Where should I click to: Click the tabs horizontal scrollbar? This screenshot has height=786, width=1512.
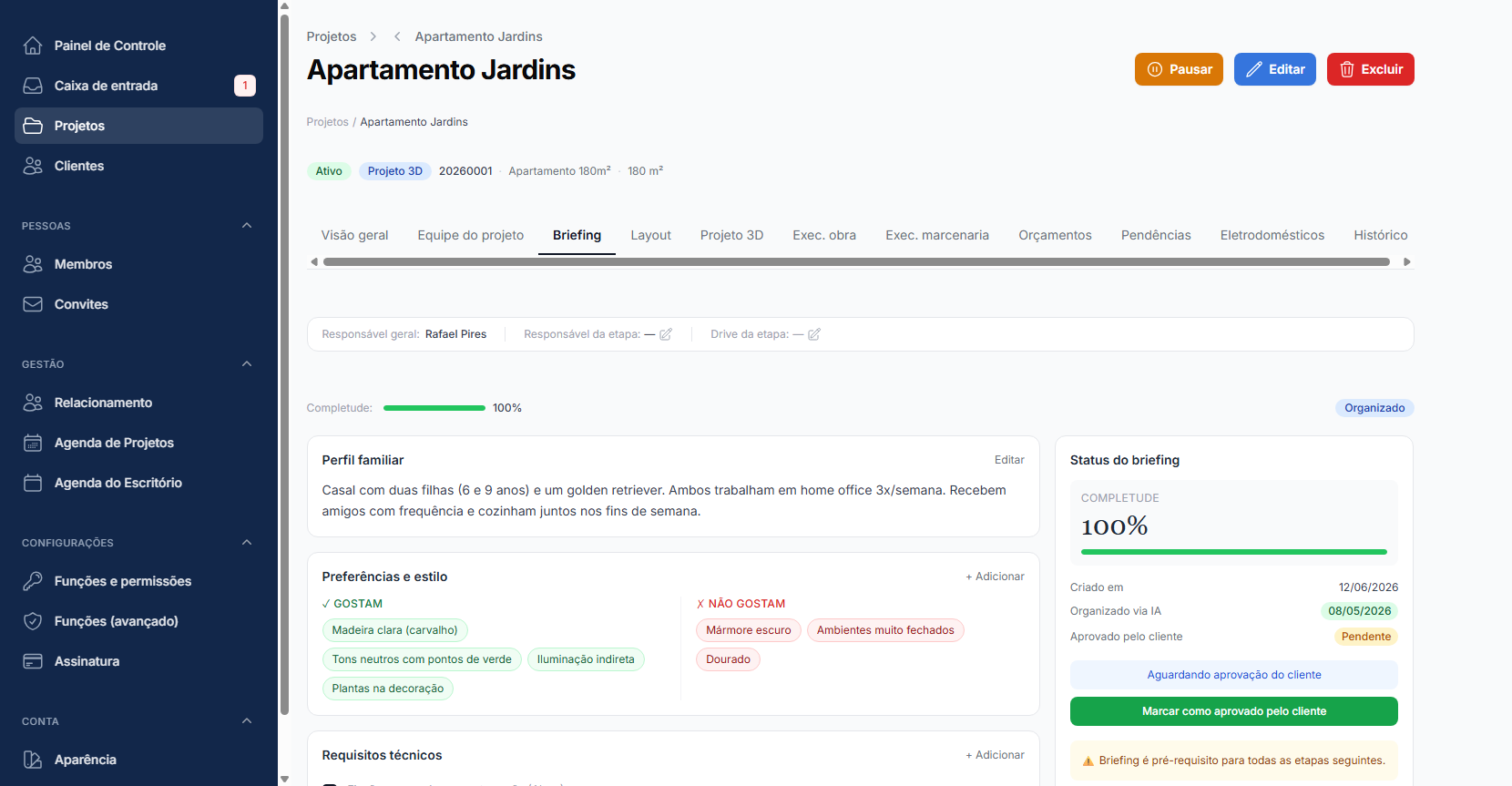click(856, 262)
